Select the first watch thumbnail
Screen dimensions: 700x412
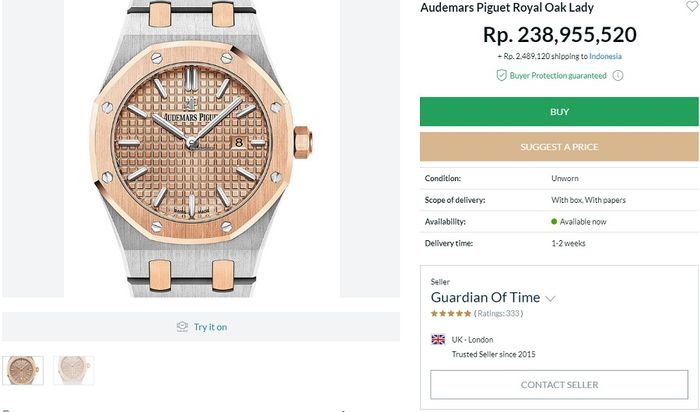[23, 370]
